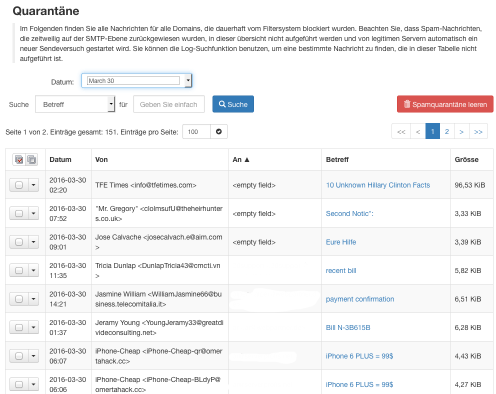Click the date cell 2016-03-30 14:21
The height and width of the screenshot is (394, 496).
click(x=68, y=299)
